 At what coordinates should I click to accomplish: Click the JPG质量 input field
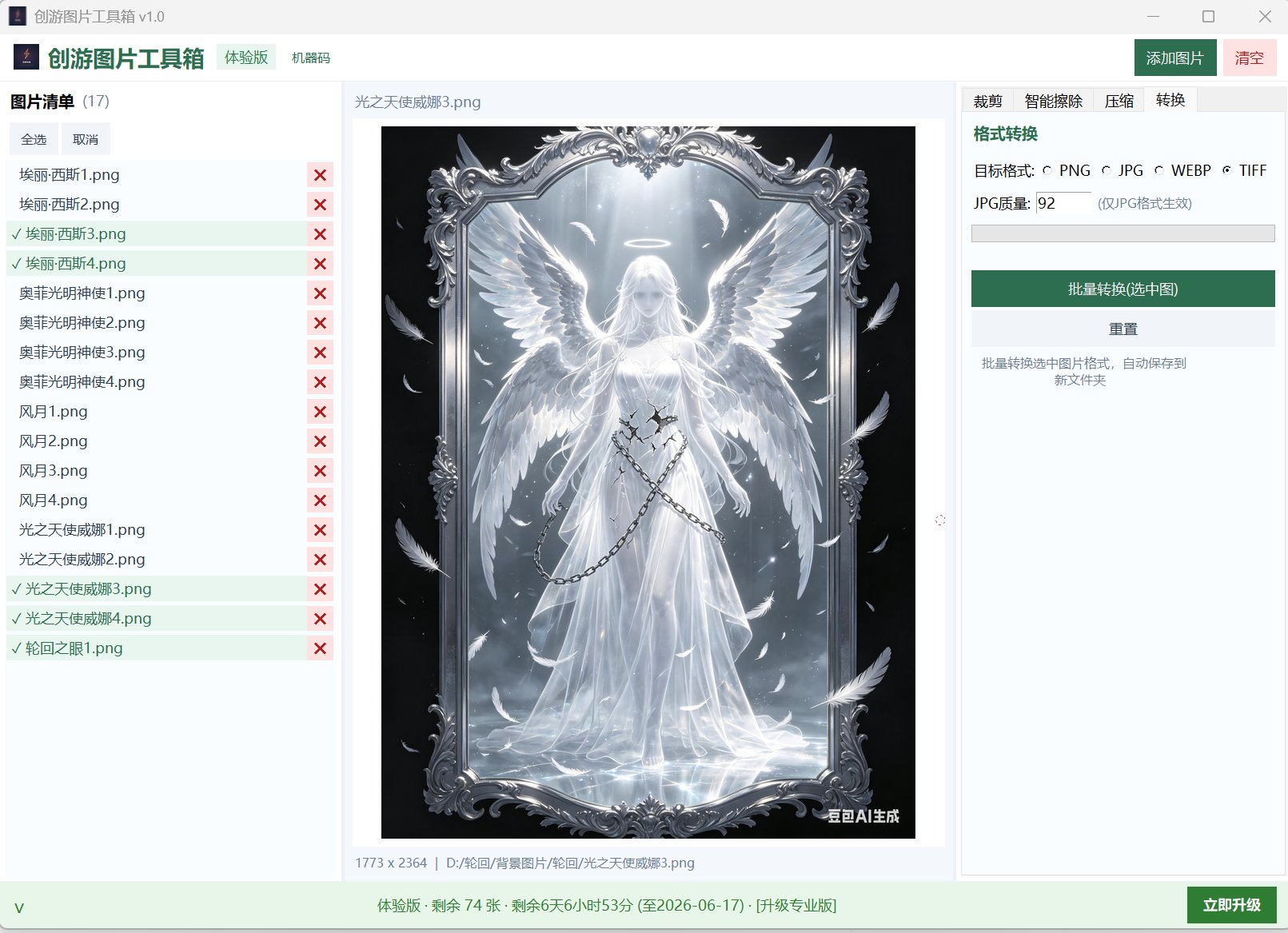tap(1063, 203)
